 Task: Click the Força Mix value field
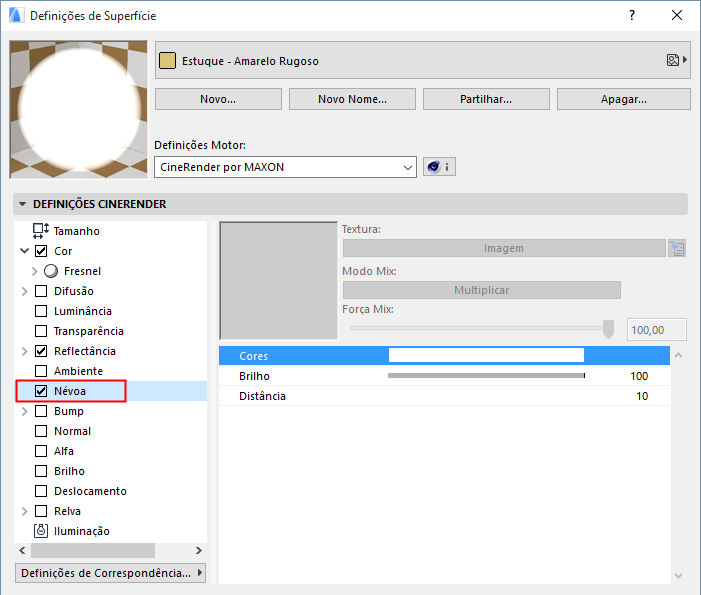(x=656, y=330)
